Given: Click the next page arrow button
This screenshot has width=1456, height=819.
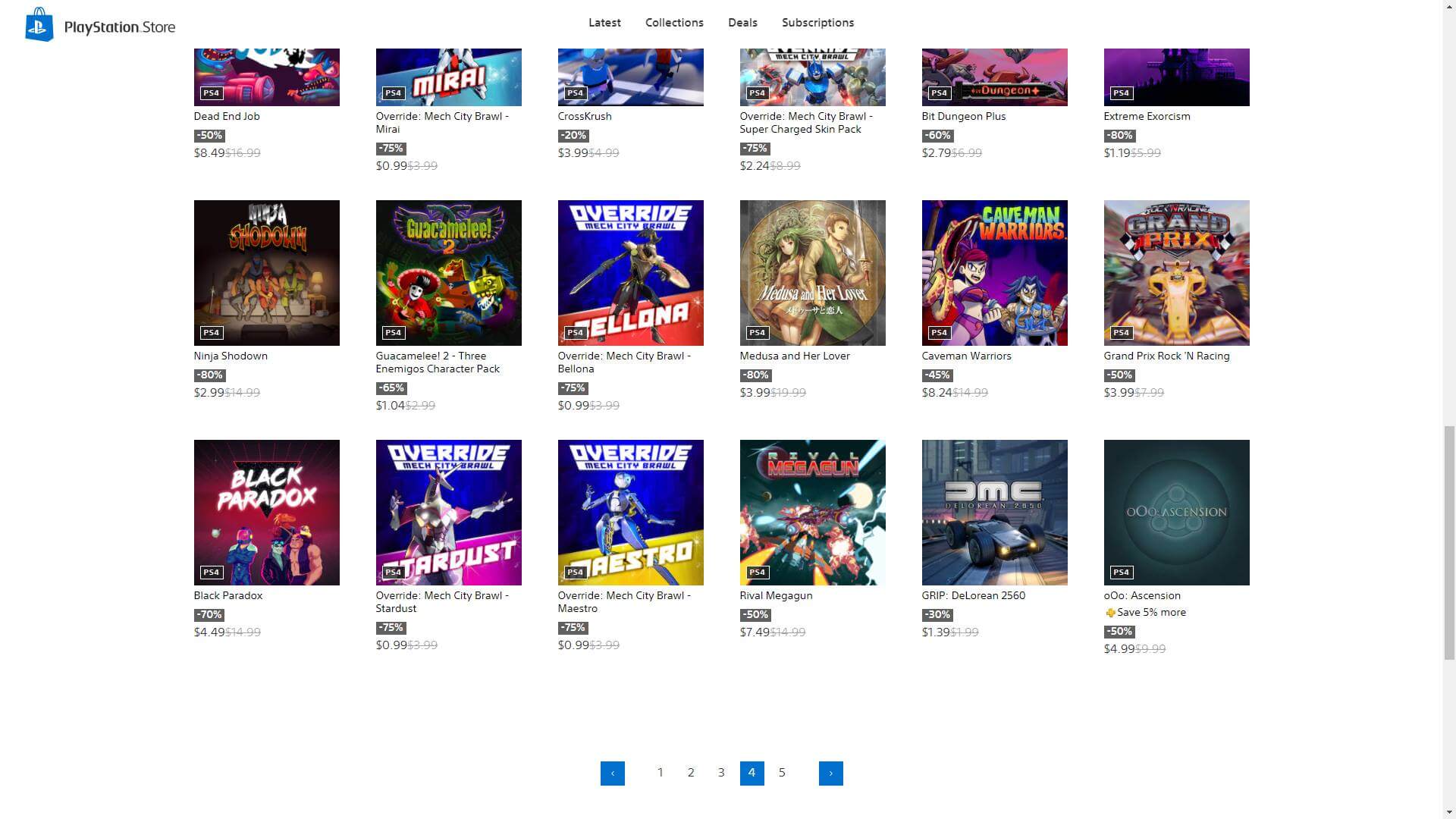Looking at the screenshot, I should point(830,773).
